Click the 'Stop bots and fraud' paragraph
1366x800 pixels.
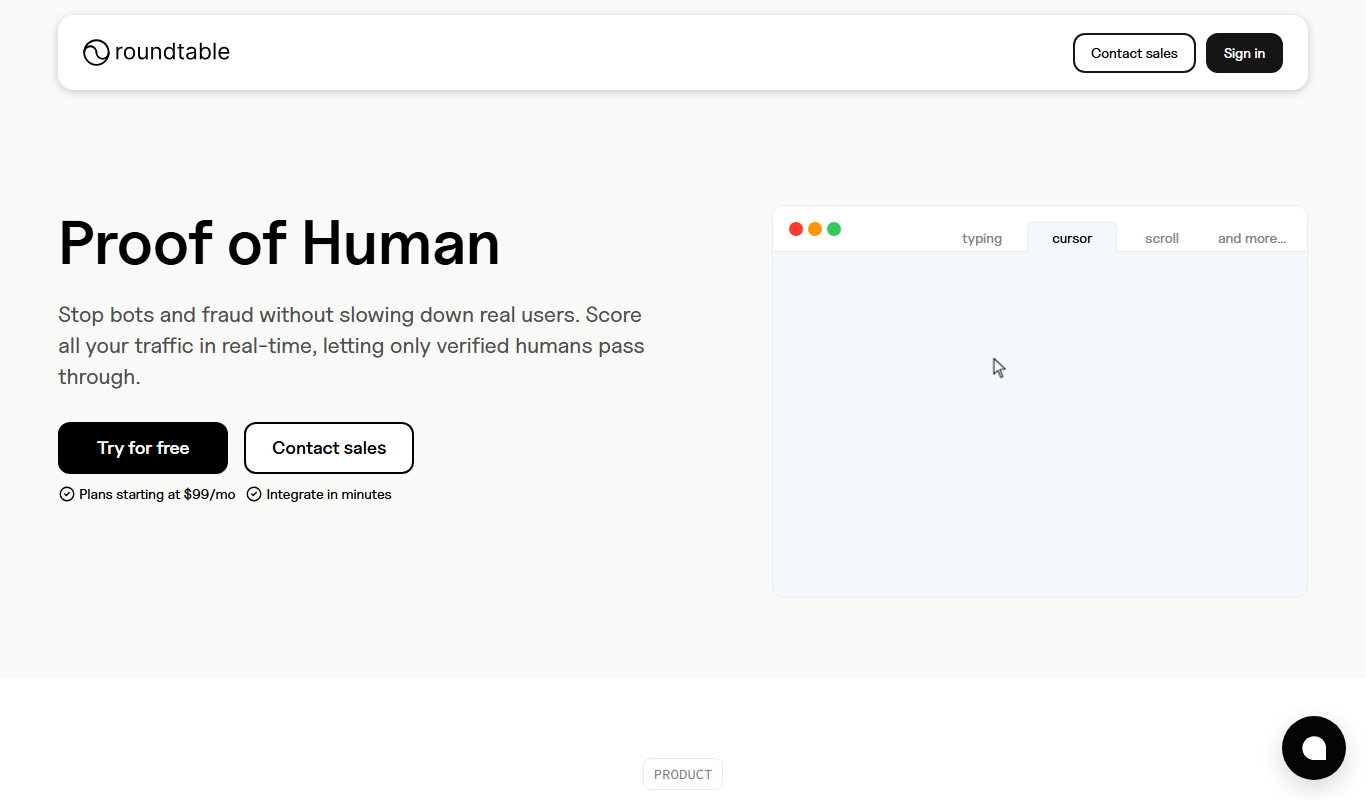(x=351, y=346)
